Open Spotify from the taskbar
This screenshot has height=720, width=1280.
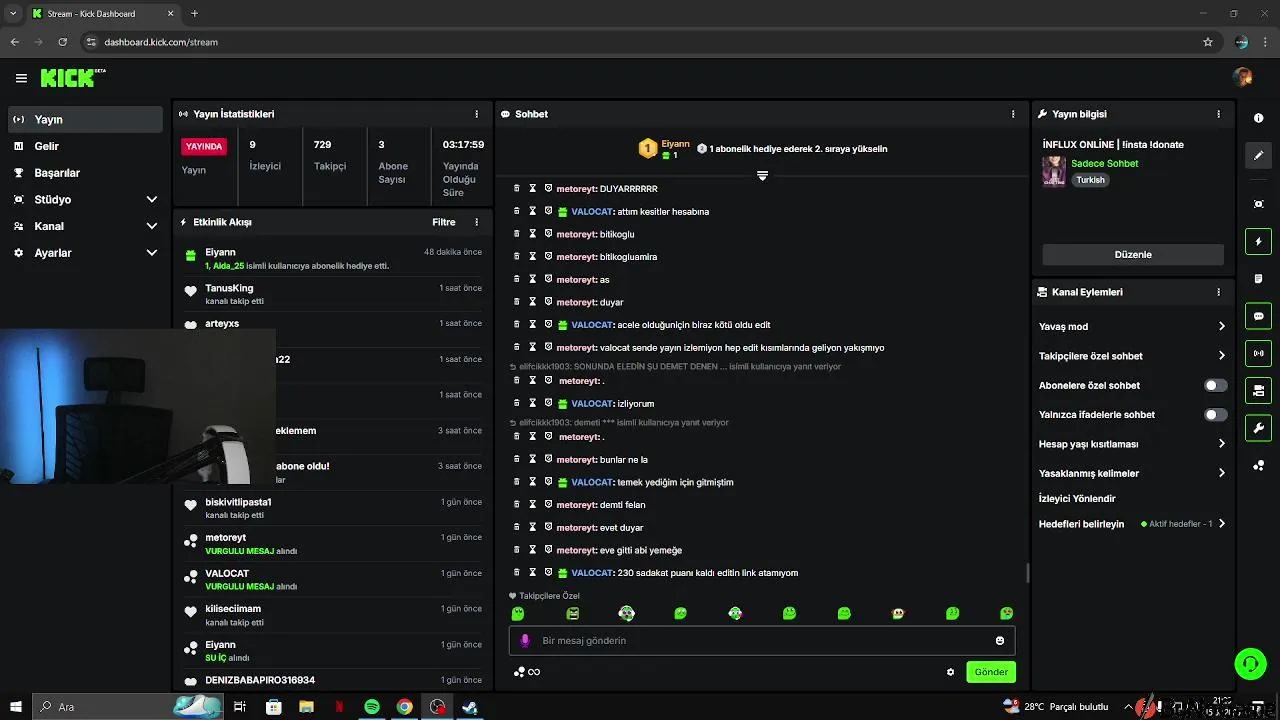point(372,707)
